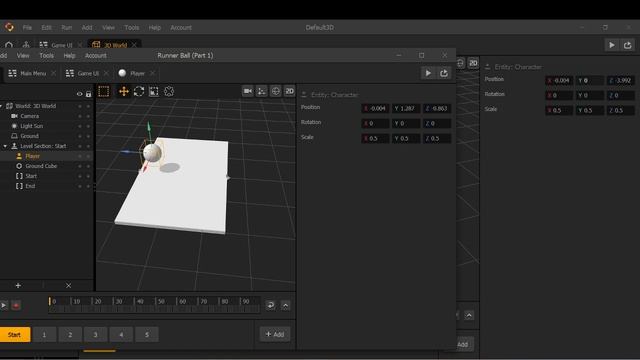
Task: Collapse the World: 3D World node
Action: pos(1,106)
